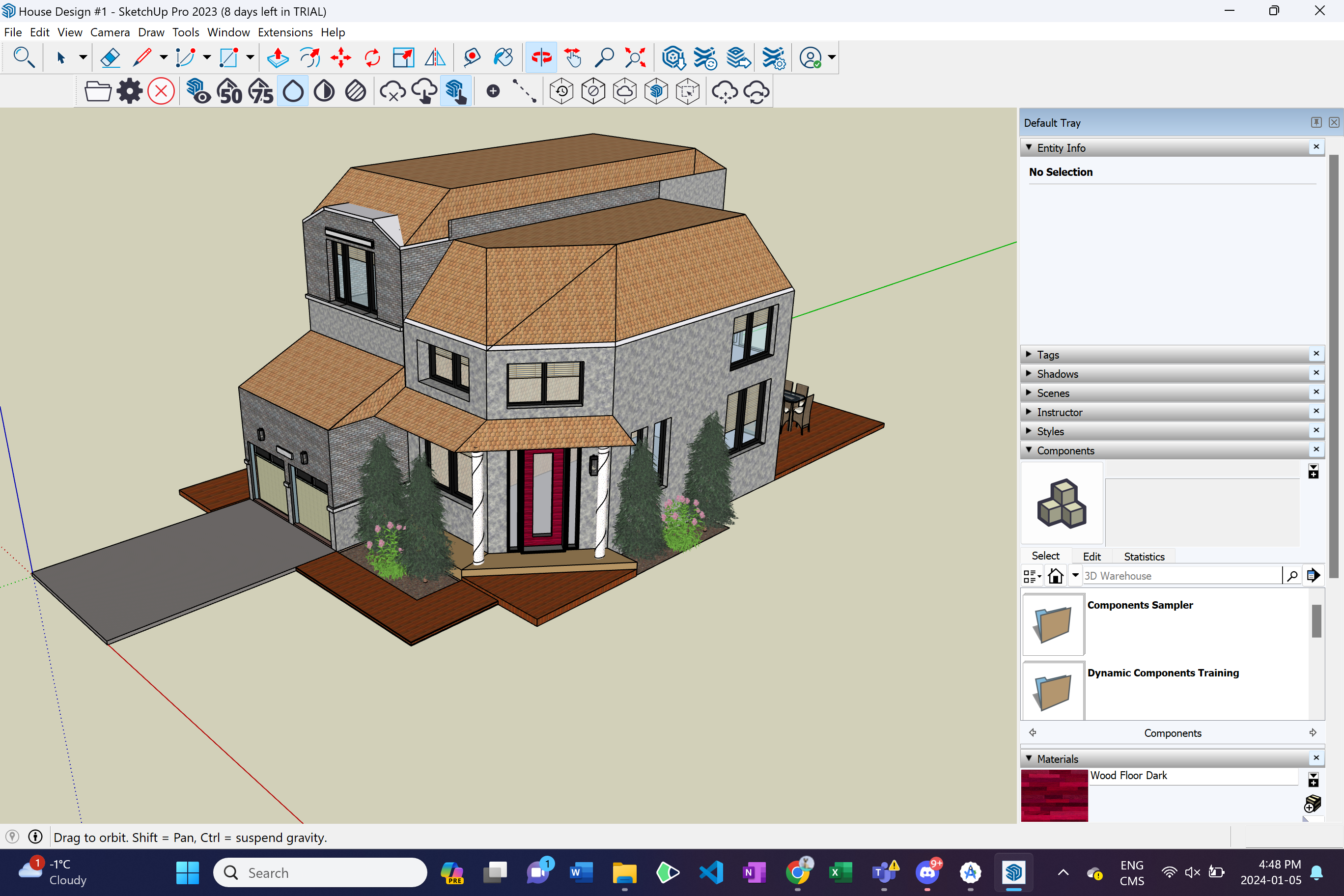Select the Rotate tool
Screen dimensions: 1344x896
(372, 57)
